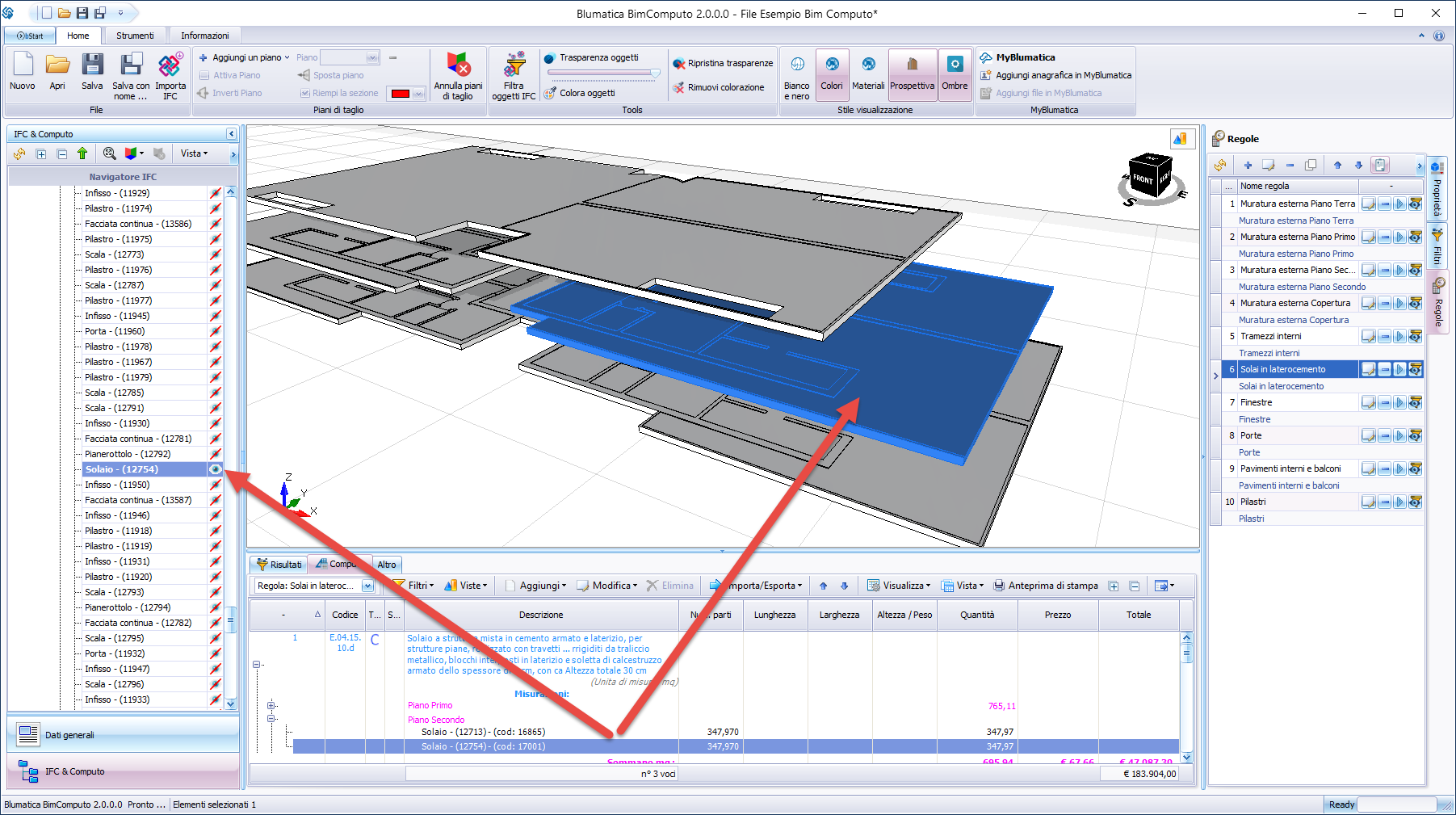Click Aggiungi anagrafica in MyBlumatica
The image size is (1456, 815).
click(1055, 75)
